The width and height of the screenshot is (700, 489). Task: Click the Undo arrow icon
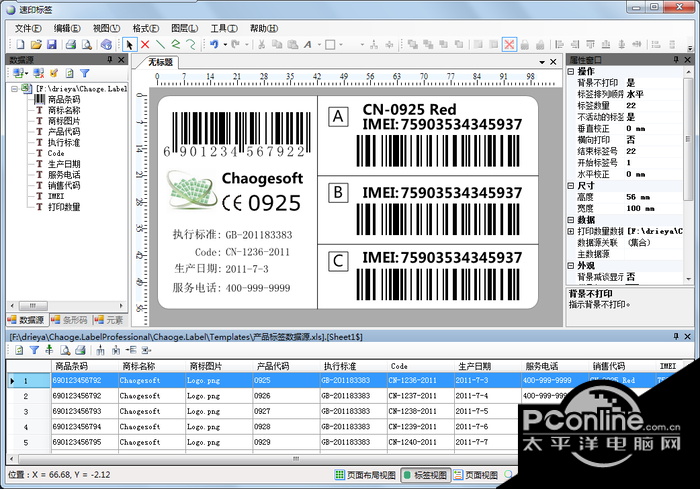pyautogui.click(x=215, y=45)
